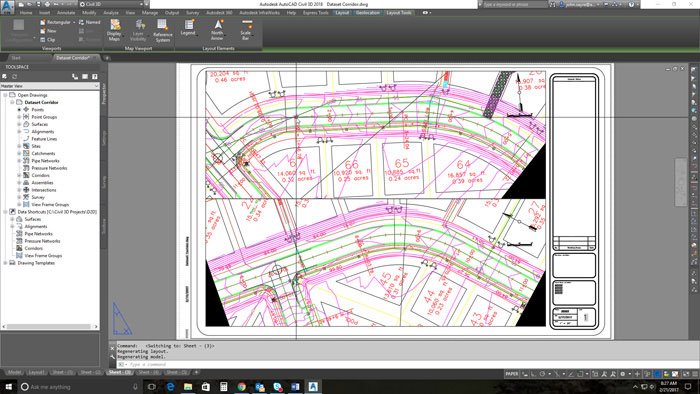
Task: Open the Toolspace help icon
Action: pyautogui.click(x=95, y=77)
